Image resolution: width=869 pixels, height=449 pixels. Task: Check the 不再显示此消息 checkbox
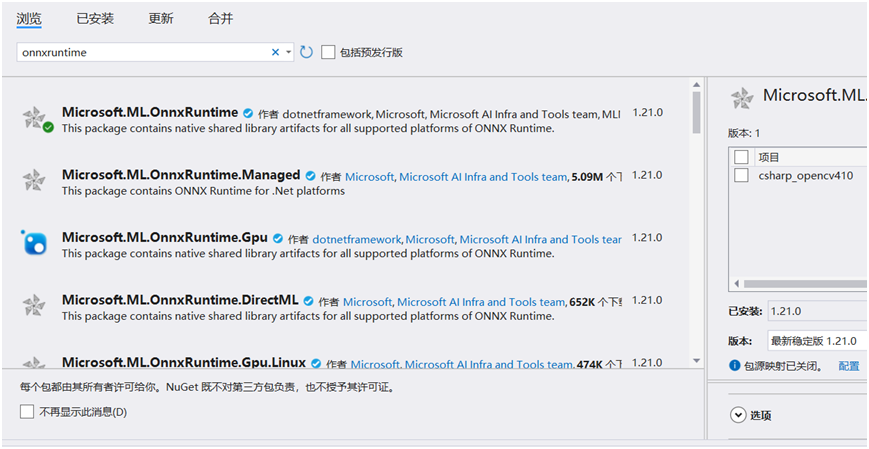click(x=27, y=412)
